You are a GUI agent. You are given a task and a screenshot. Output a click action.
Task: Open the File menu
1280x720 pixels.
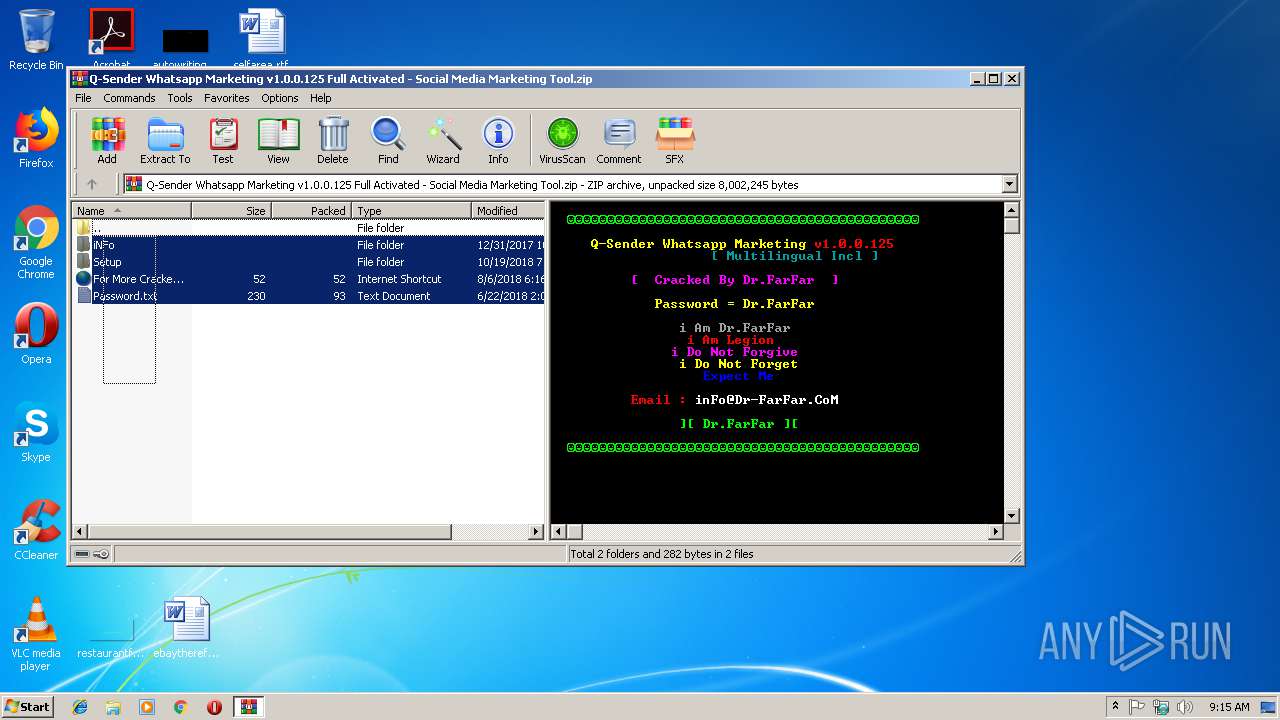point(83,98)
